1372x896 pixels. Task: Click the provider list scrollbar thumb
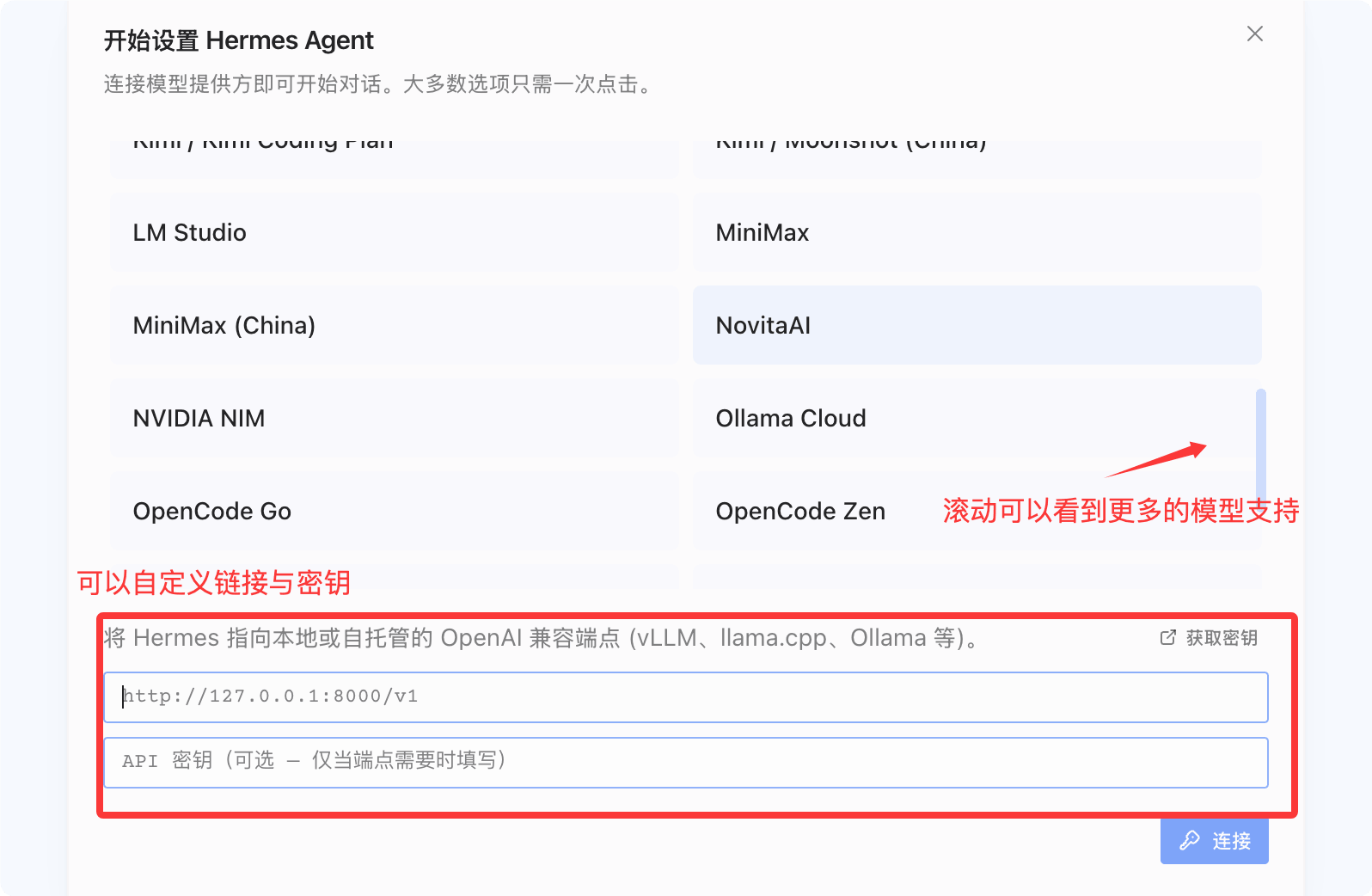[1261, 446]
